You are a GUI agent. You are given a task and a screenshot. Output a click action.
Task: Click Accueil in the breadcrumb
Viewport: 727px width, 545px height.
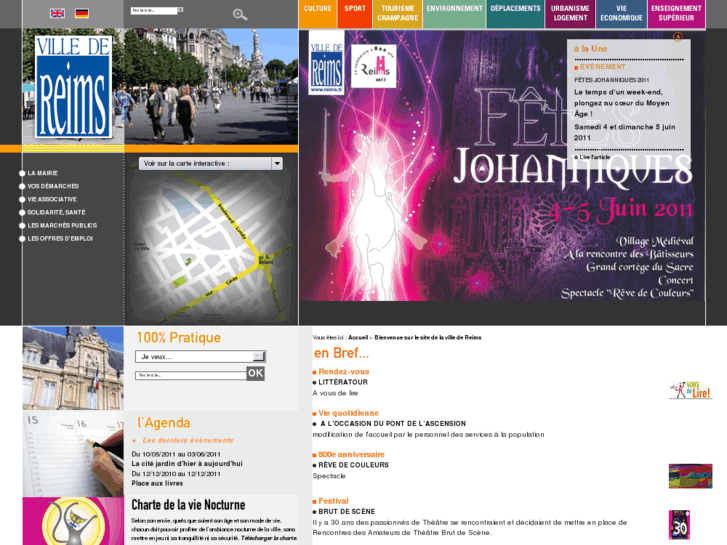click(358, 338)
